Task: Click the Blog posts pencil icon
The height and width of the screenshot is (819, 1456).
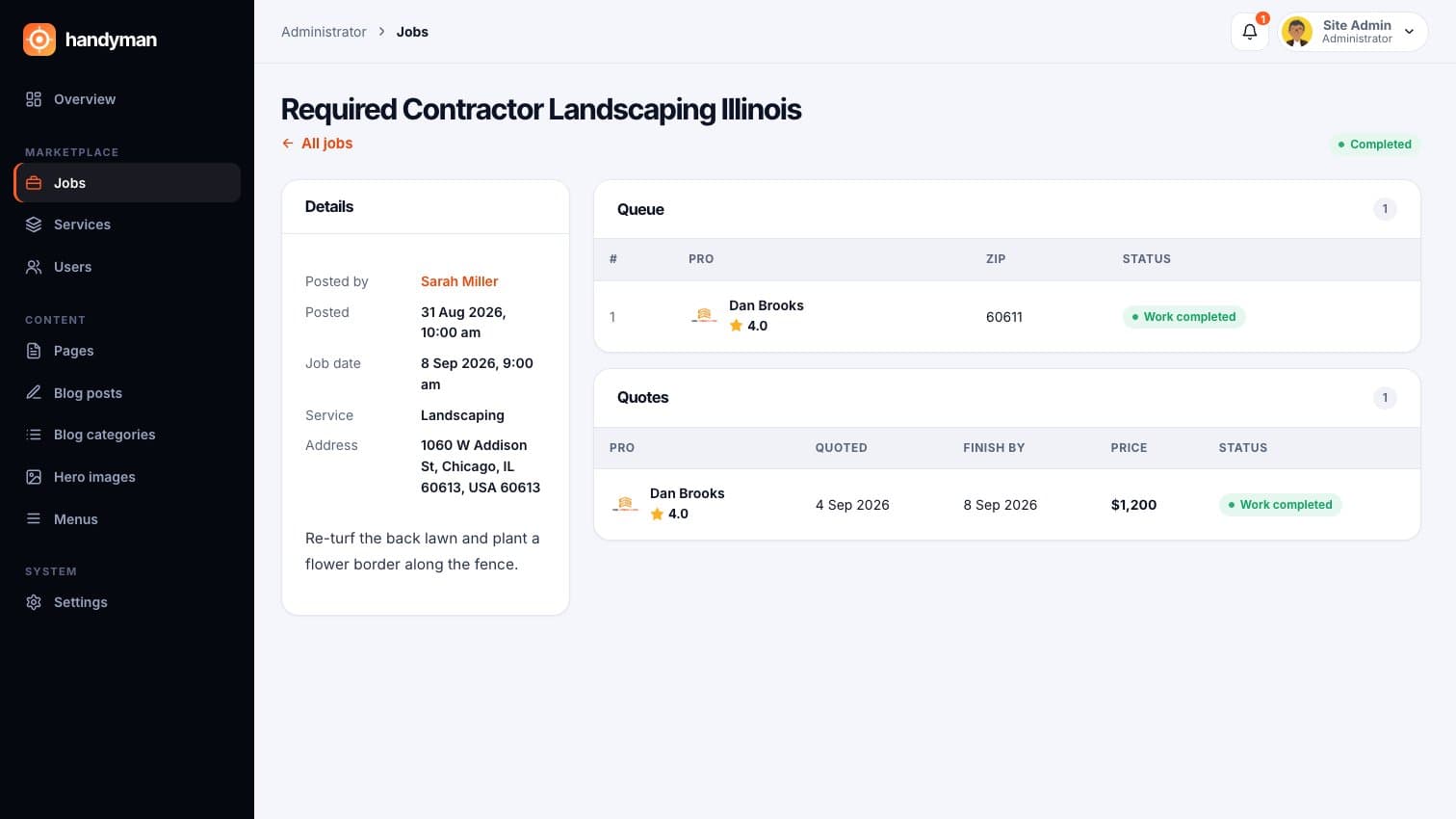Action: point(34,393)
